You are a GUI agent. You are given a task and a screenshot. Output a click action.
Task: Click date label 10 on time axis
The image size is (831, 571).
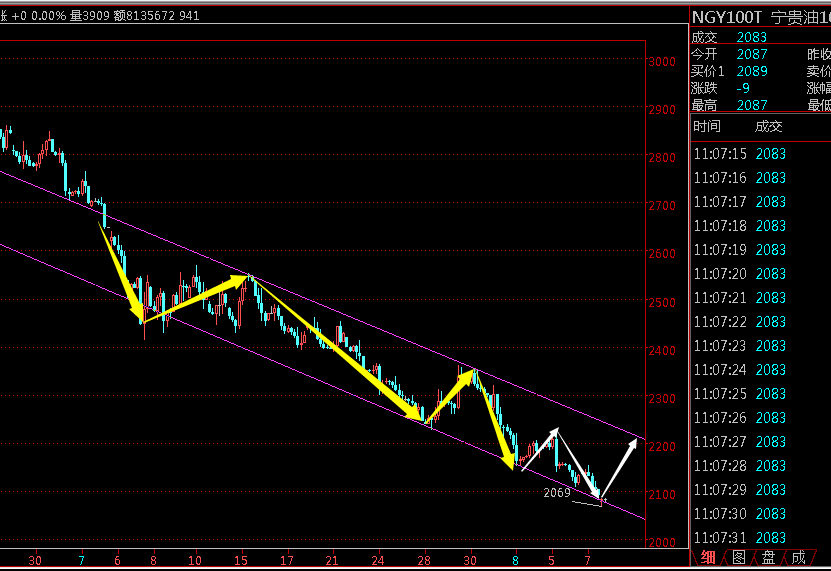[x=195, y=560]
